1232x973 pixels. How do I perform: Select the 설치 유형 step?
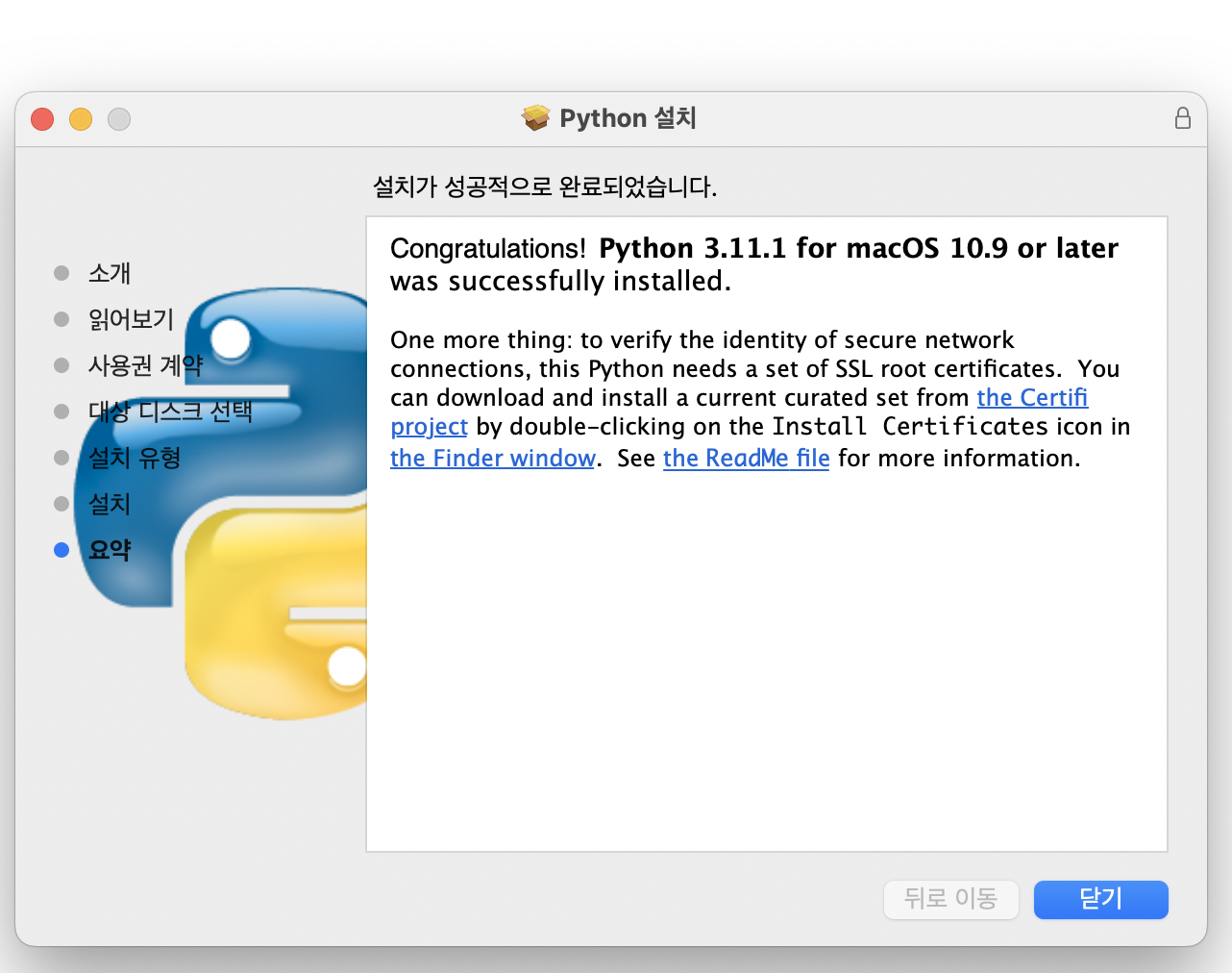point(135,458)
